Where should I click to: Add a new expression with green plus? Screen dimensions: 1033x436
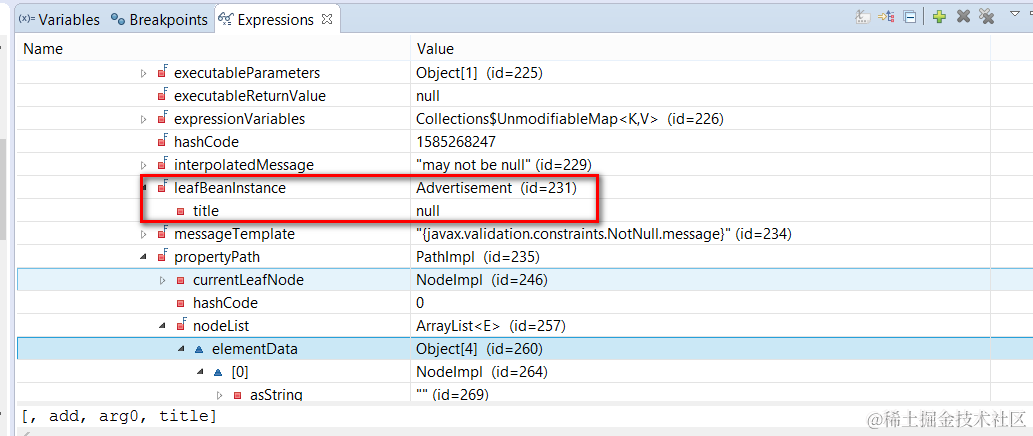pos(939,17)
